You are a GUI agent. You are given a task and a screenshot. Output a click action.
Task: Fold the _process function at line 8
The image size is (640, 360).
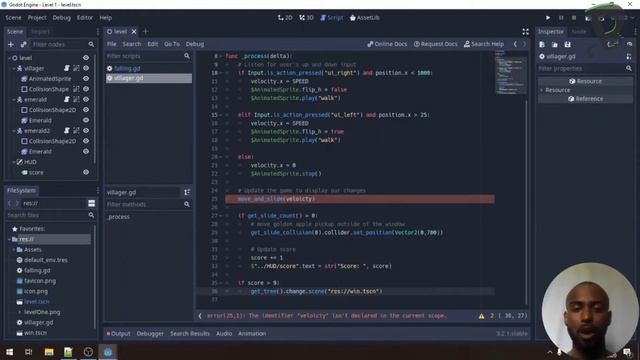221,56
